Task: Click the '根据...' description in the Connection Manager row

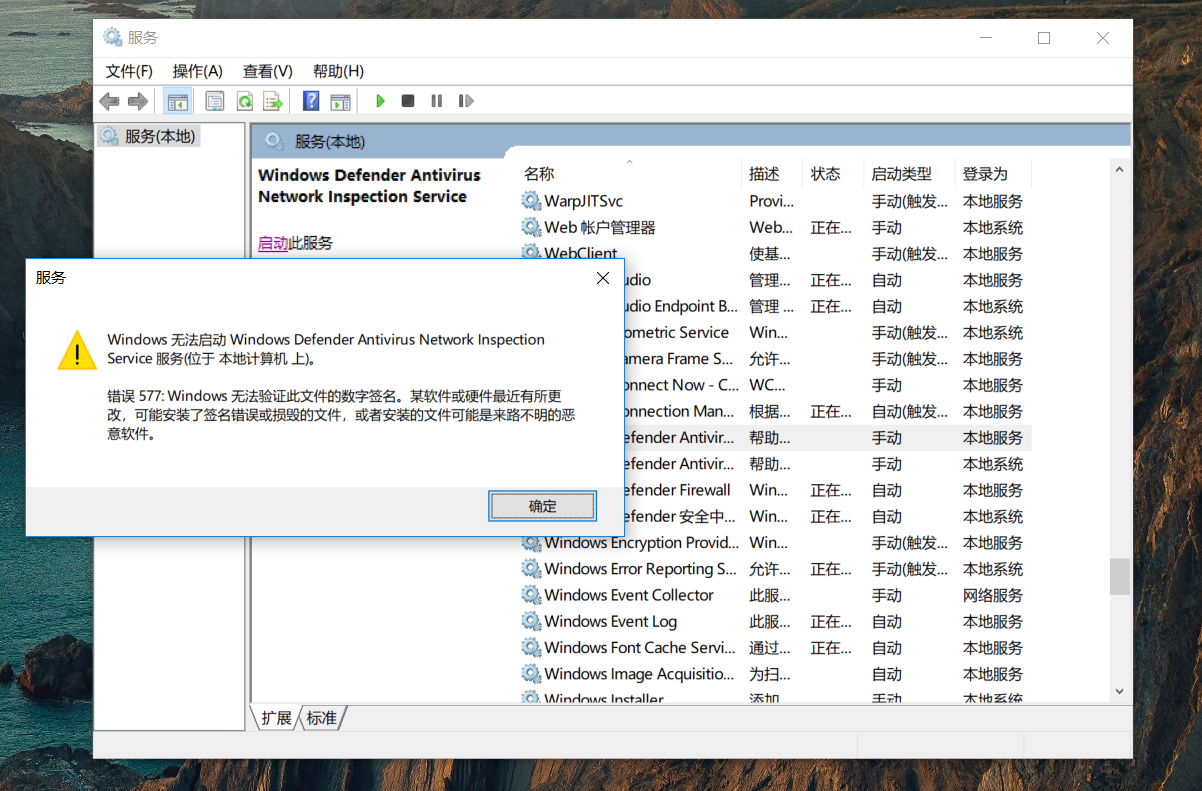Action: (x=769, y=411)
